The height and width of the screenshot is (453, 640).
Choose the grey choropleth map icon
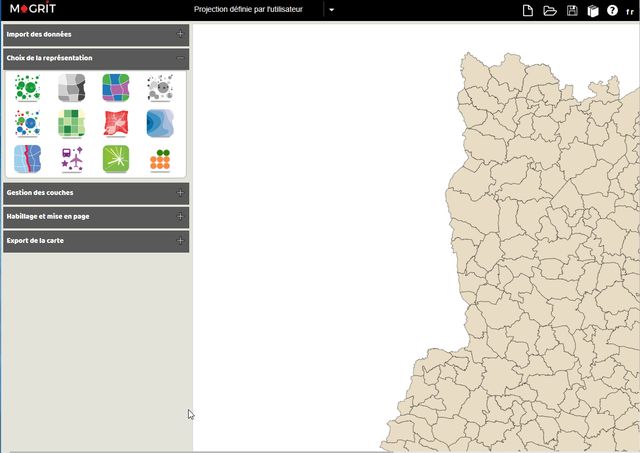72,88
